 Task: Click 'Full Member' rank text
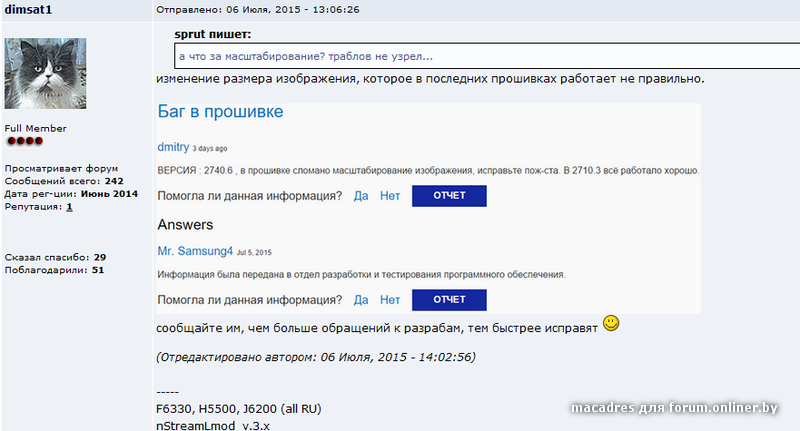36,129
